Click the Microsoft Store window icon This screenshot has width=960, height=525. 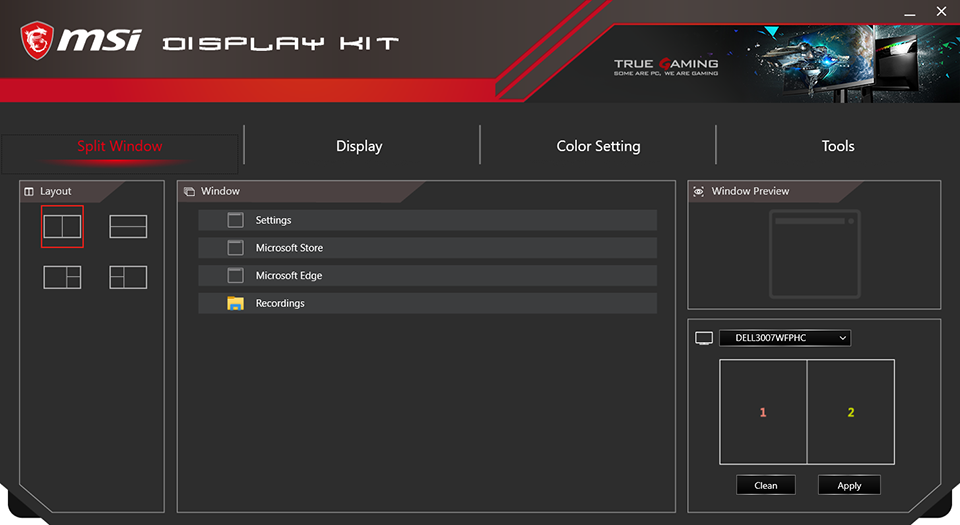coord(236,248)
